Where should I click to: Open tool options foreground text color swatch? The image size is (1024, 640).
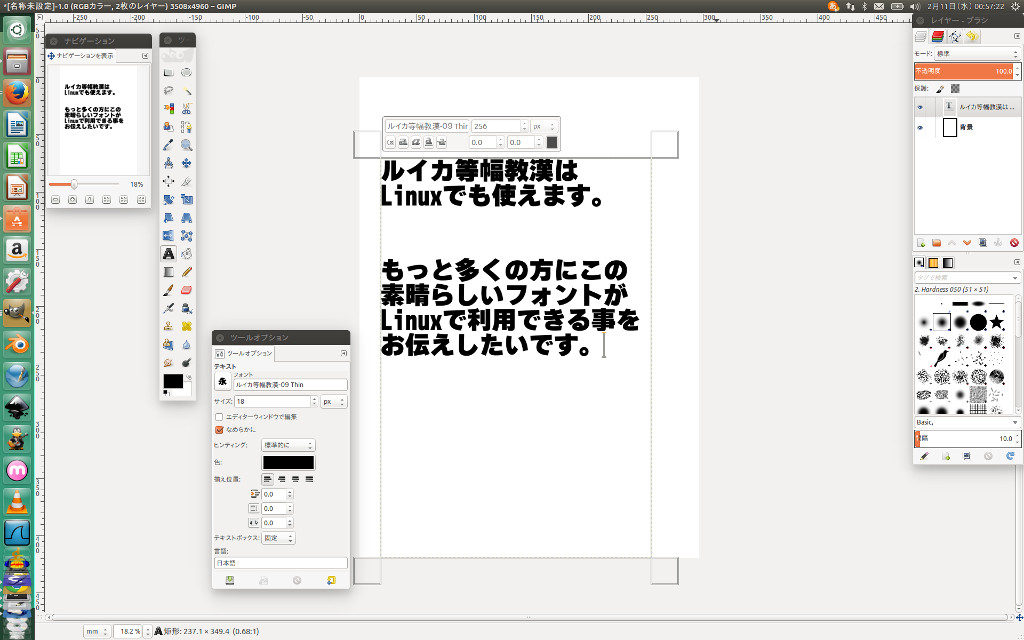tap(288, 462)
